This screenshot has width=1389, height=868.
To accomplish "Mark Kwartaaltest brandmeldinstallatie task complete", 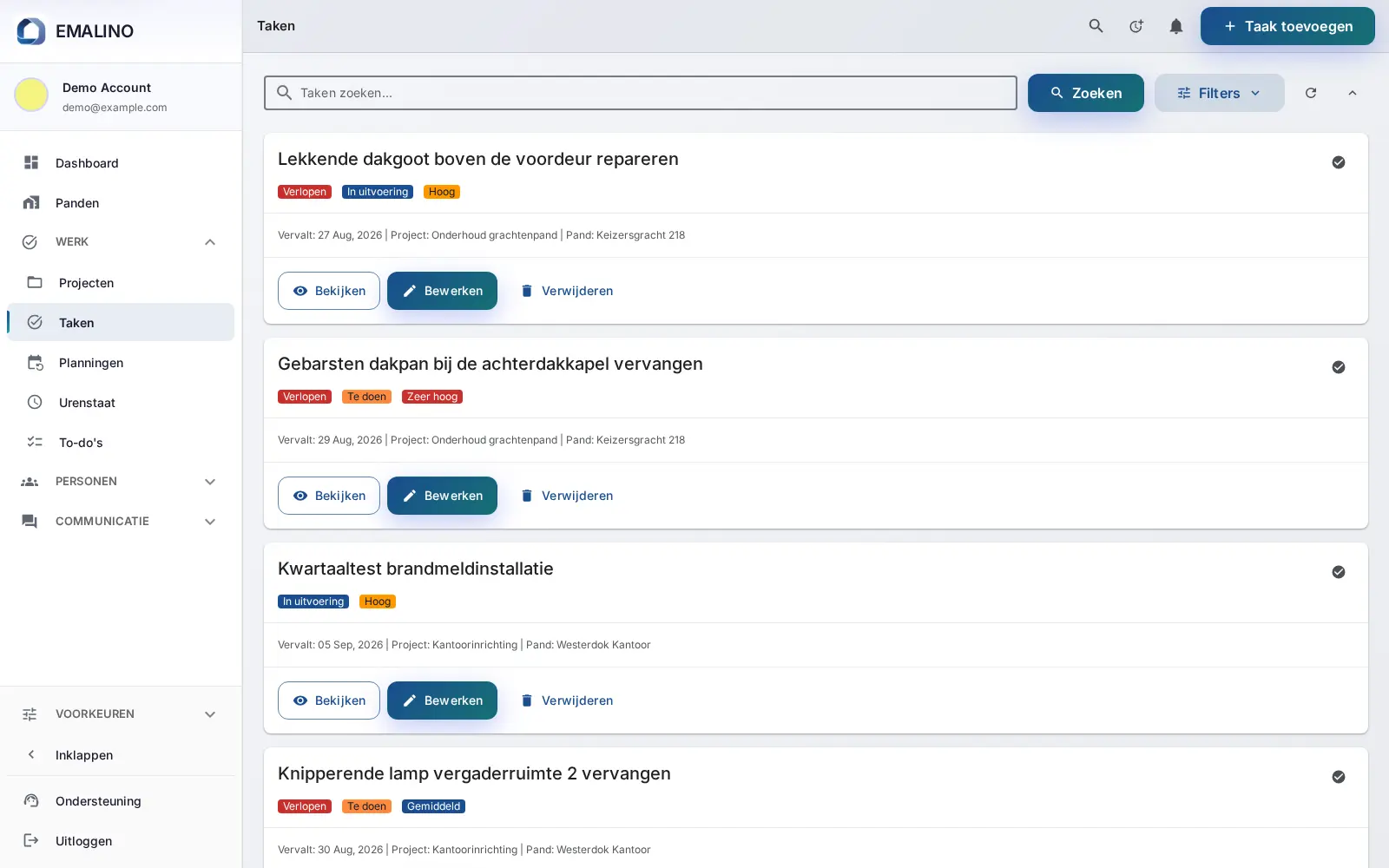I will (1339, 572).
